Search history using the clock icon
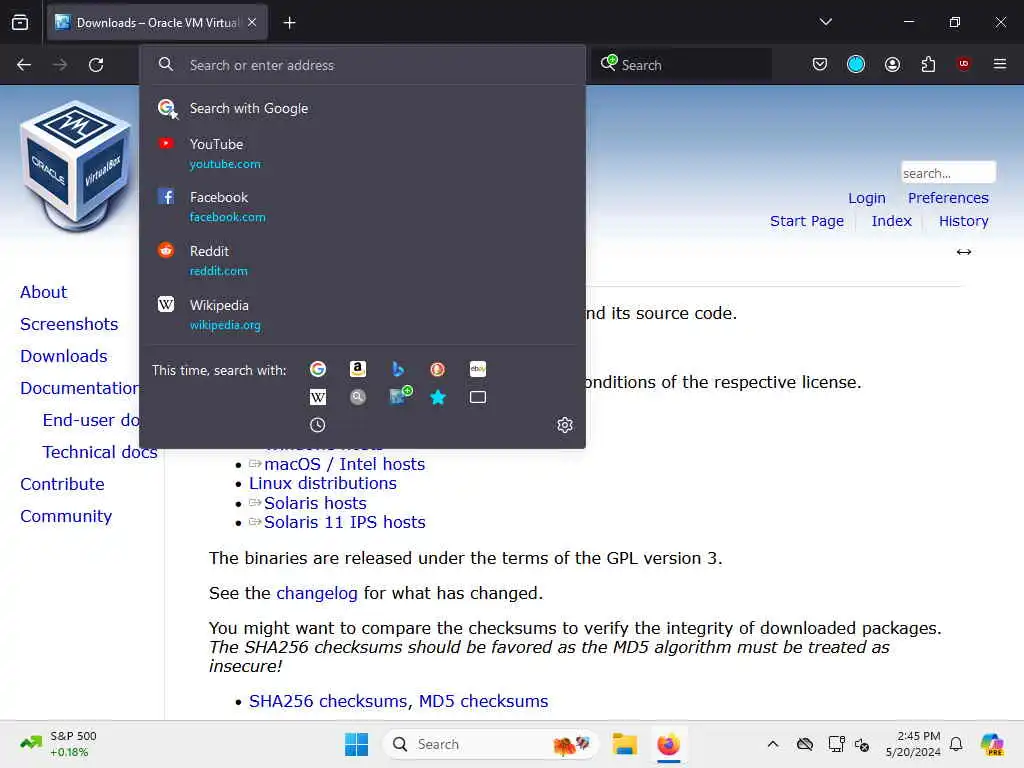This screenshot has height=768, width=1024. (x=317, y=425)
